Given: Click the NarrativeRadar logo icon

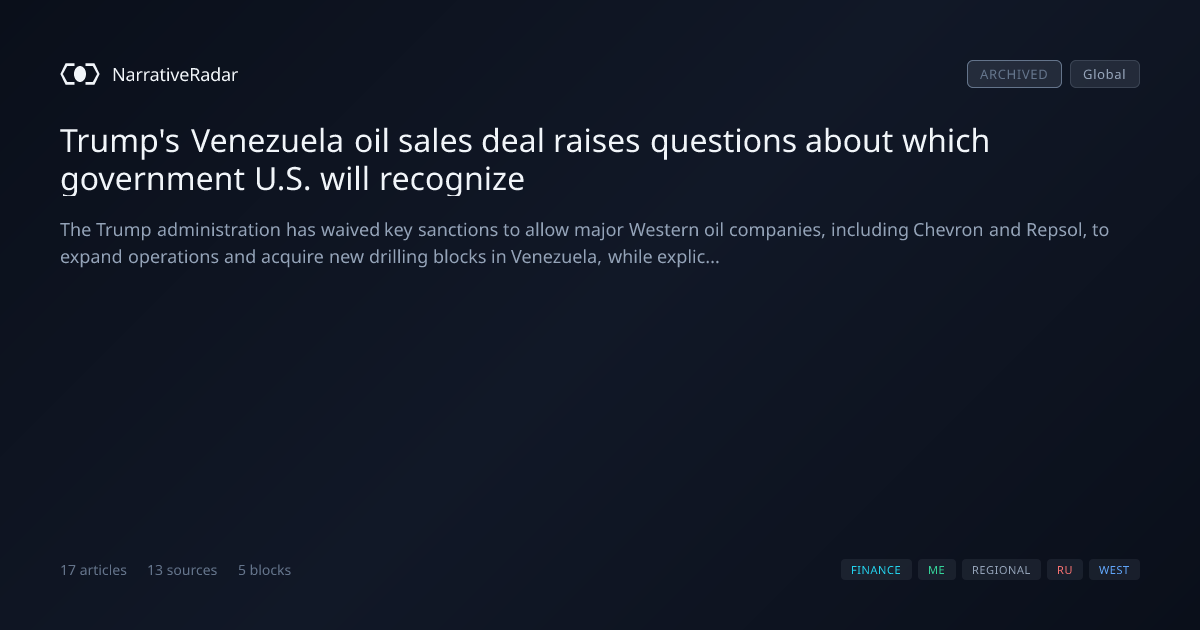Looking at the screenshot, I should point(80,74).
